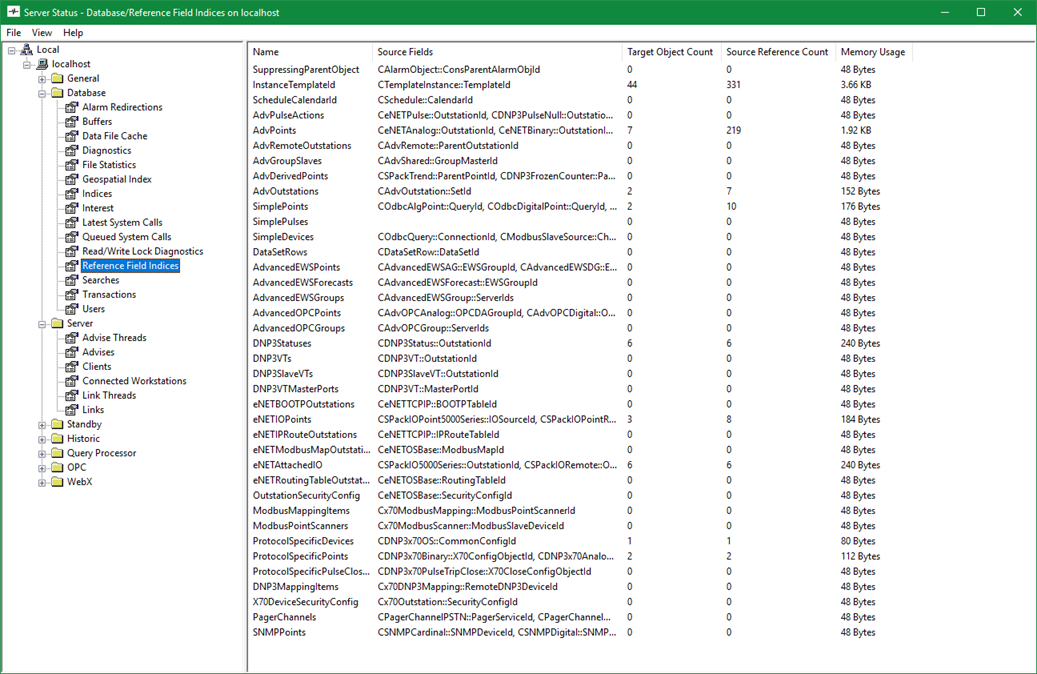Open the View menu
The image size is (1037, 674).
[42, 33]
